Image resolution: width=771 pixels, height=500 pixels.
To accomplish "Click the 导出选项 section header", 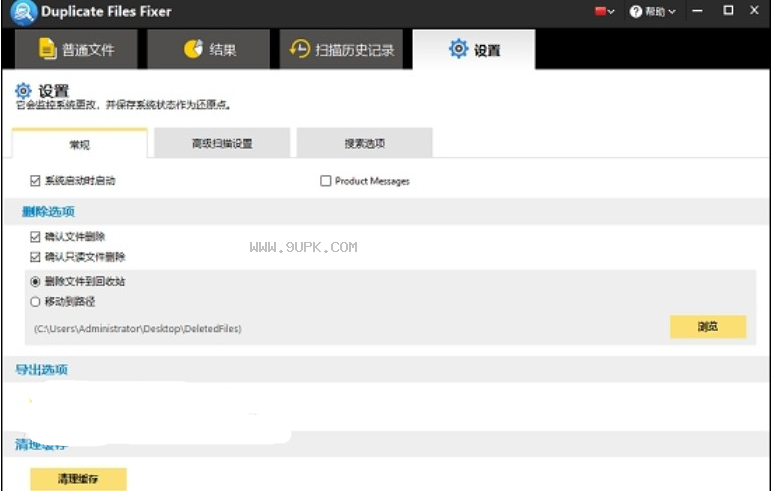I will [x=41, y=370].
